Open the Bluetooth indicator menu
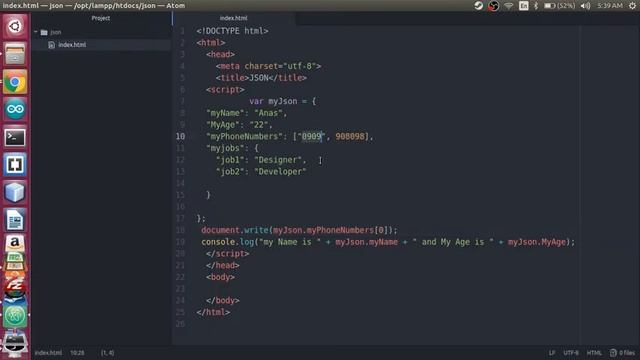 tap(536, 6)
